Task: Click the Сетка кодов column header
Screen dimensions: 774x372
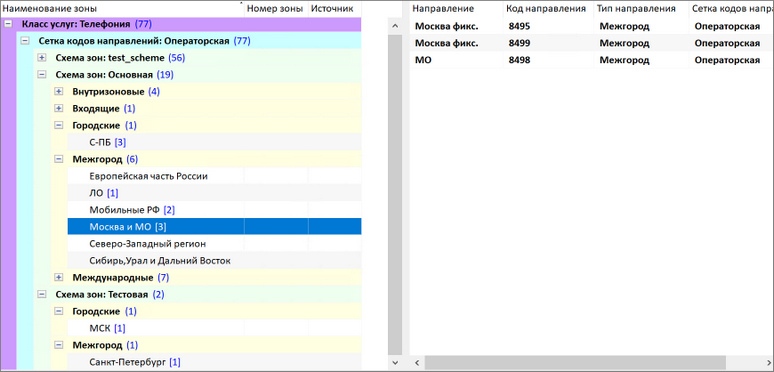Action: [x=731, y=8]
